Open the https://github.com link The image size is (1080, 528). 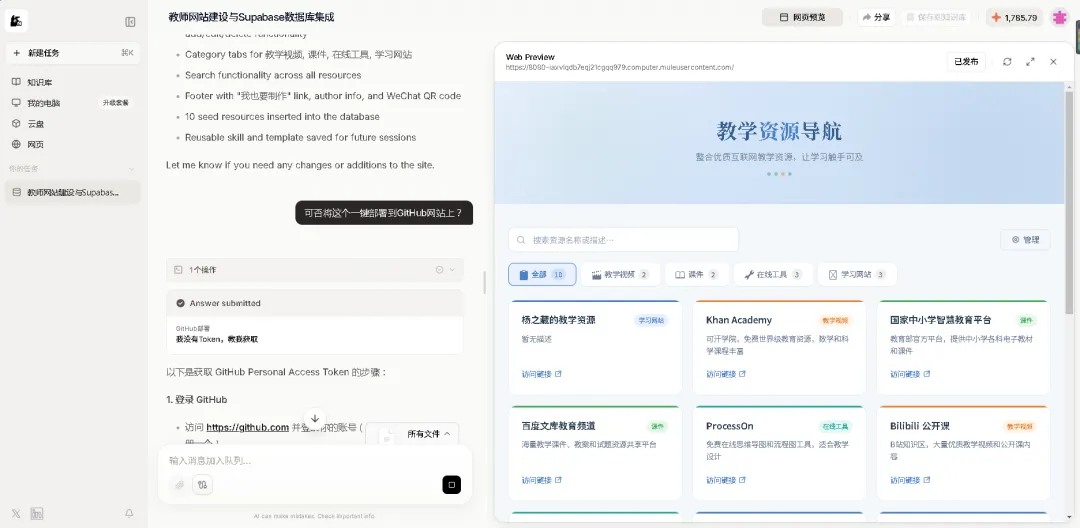tap(247, 427)
